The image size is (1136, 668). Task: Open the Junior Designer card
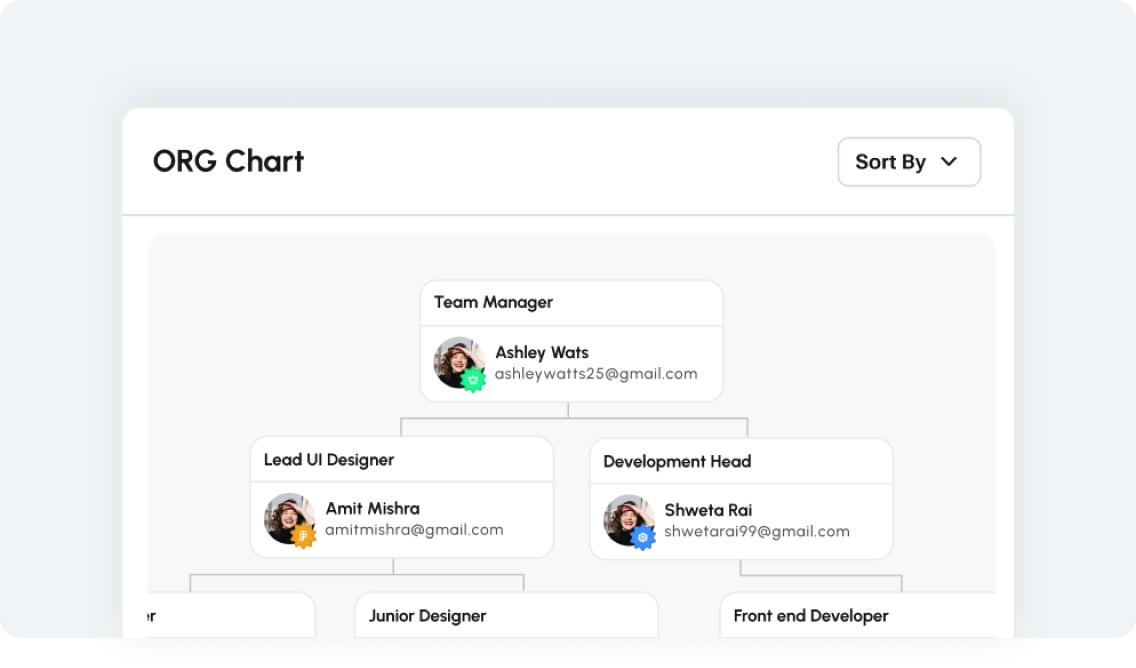[506, 616]
